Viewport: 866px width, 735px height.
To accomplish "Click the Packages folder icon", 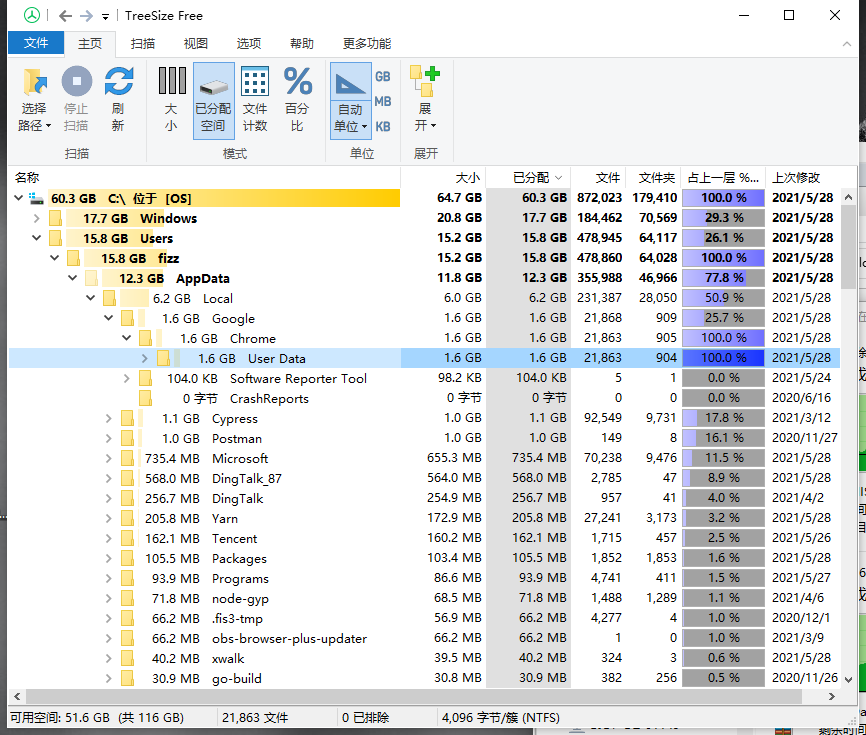I will pos(127,558).
